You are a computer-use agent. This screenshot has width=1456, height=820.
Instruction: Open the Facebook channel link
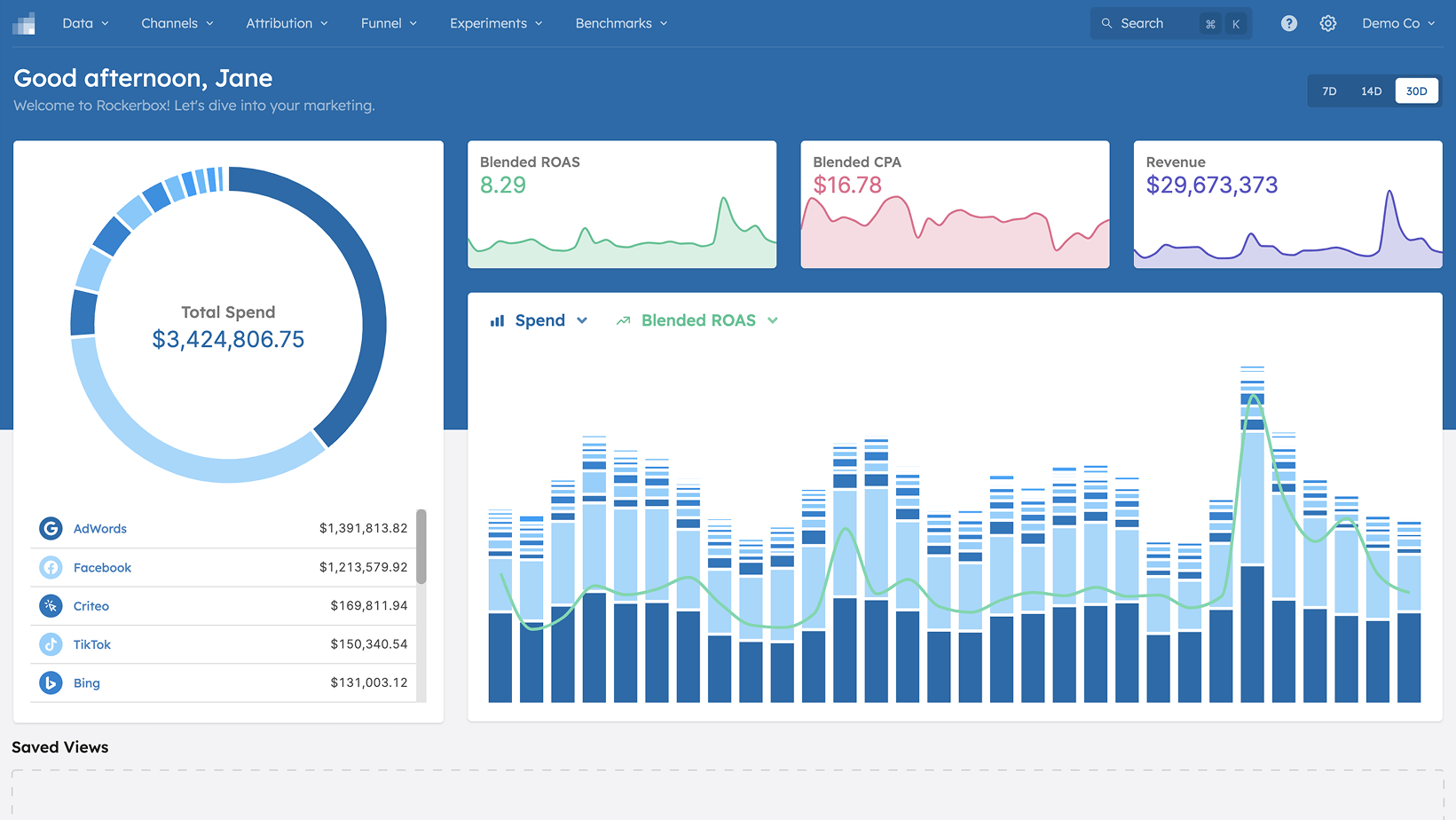pos(102,567)
